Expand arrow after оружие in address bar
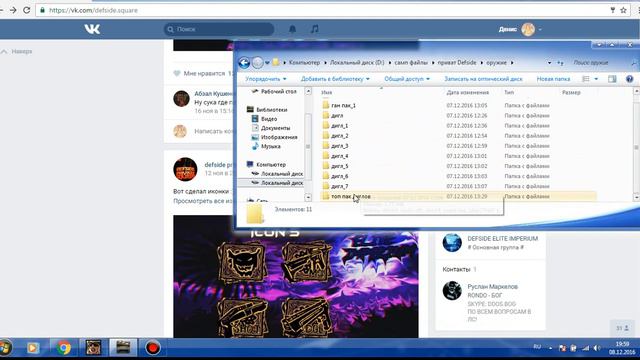The width and height of the screenshot is (640, 360). (x=512, y=63)
